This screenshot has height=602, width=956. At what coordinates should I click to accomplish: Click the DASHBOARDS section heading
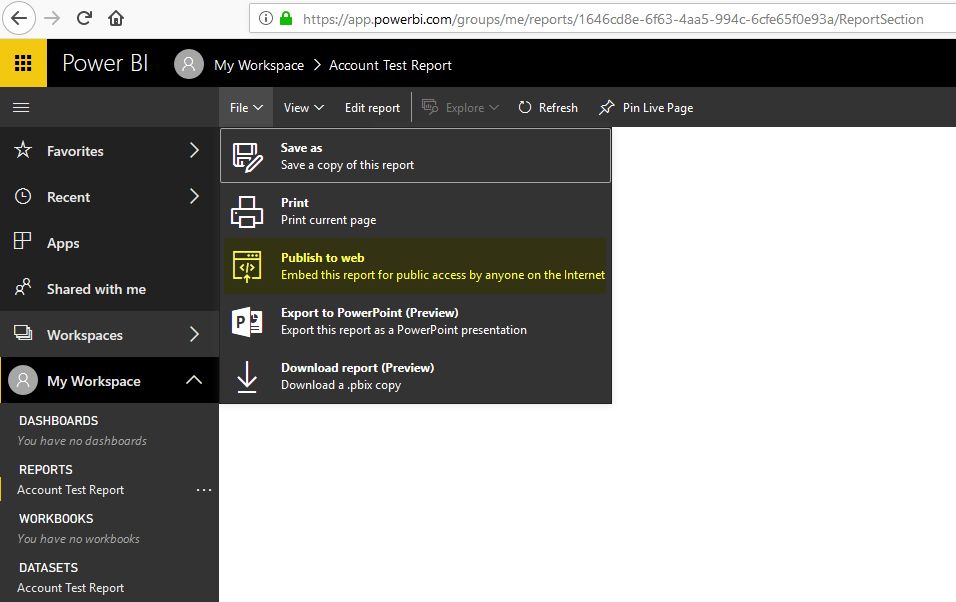click(59, 421)
